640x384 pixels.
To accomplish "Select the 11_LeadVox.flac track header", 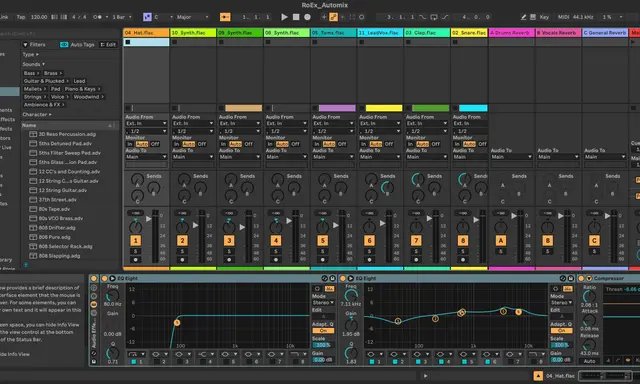I will click(380, 33).
